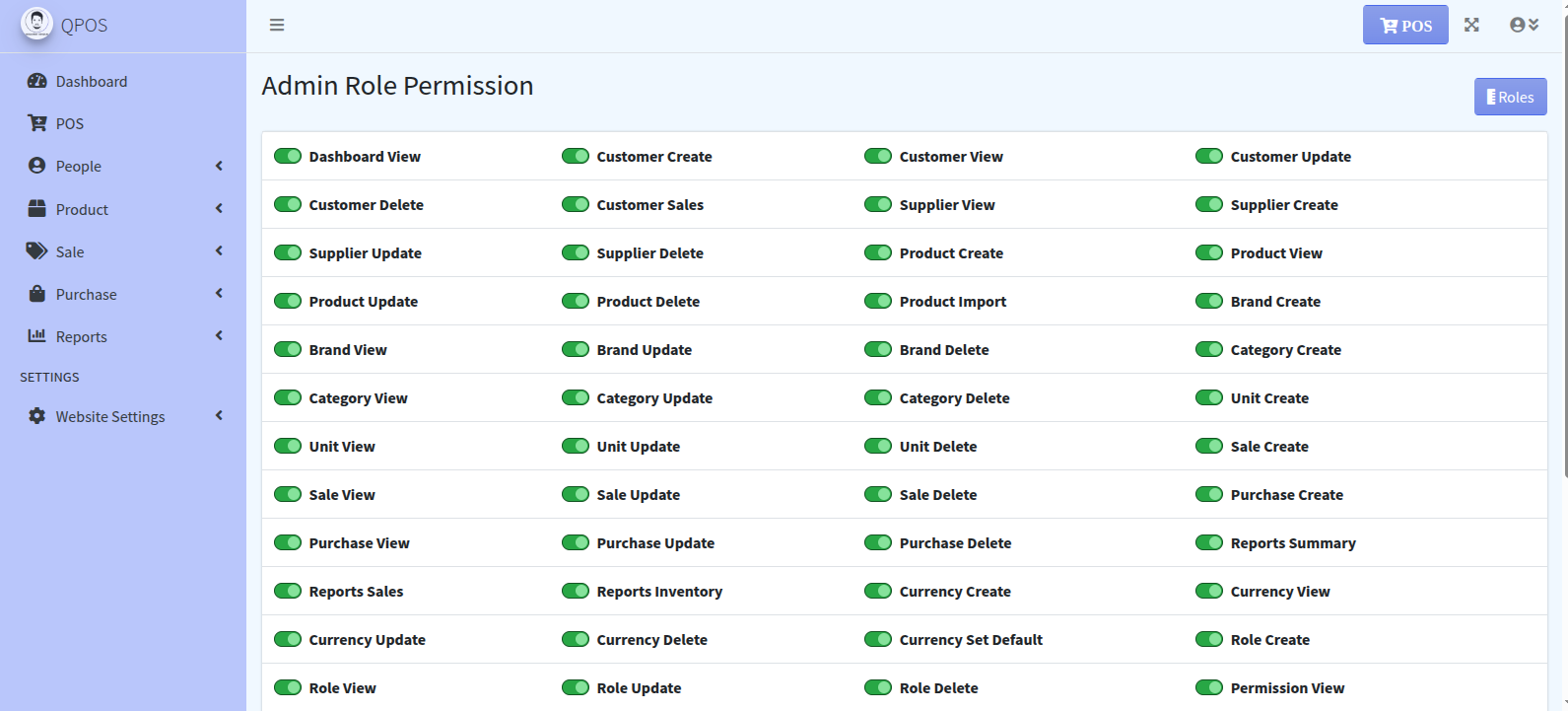Image resolution: width=1568 pixels, height=711 pixels.
Task: Disable the Purchase Create permission
Action: pos(1209,494)
